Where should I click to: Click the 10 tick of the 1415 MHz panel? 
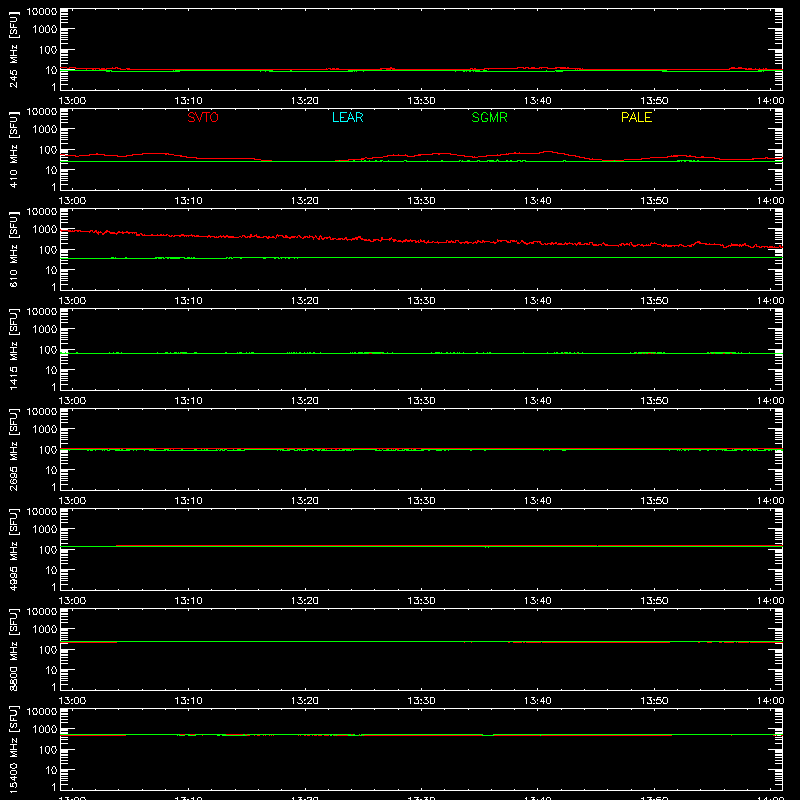click(x=51, y=370)
